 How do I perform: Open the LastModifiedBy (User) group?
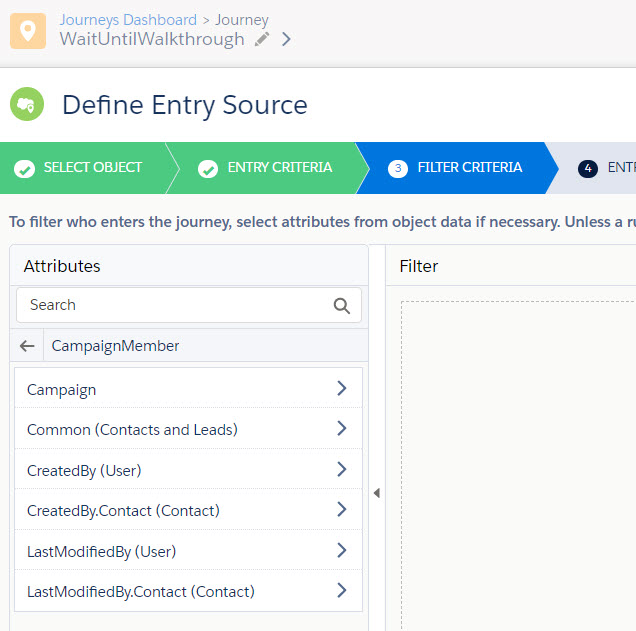pos(341,551)
